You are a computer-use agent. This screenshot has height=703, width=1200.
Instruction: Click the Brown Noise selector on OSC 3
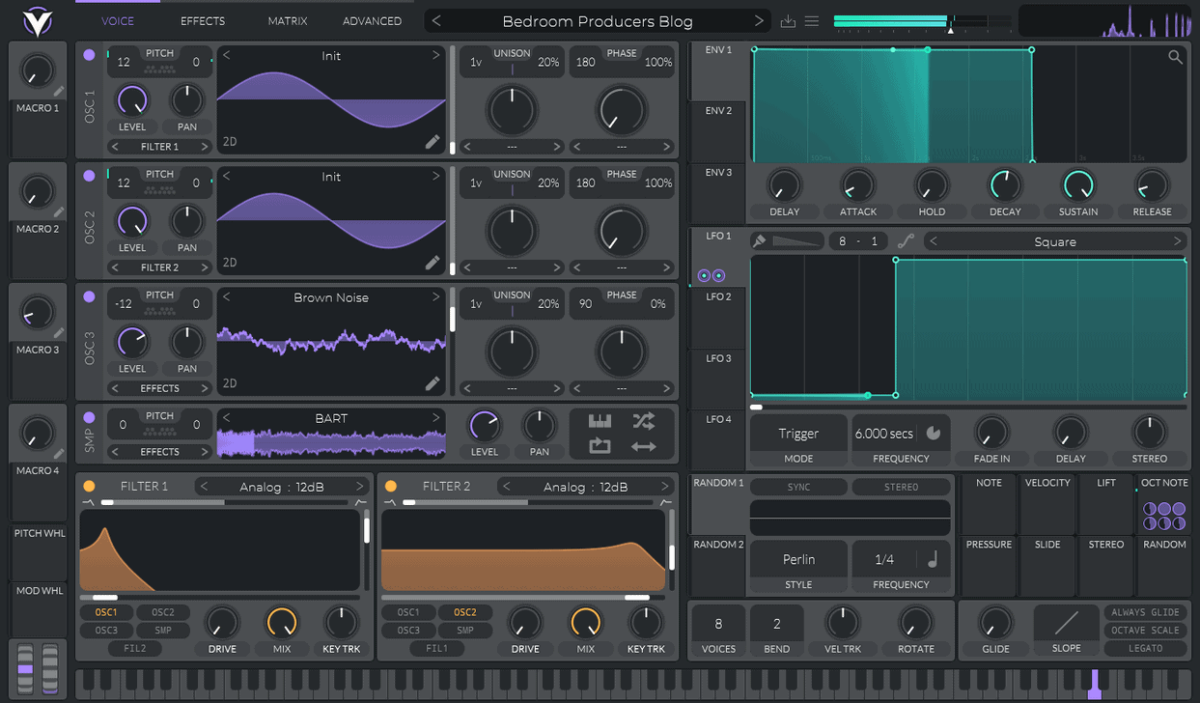point(331,297)
